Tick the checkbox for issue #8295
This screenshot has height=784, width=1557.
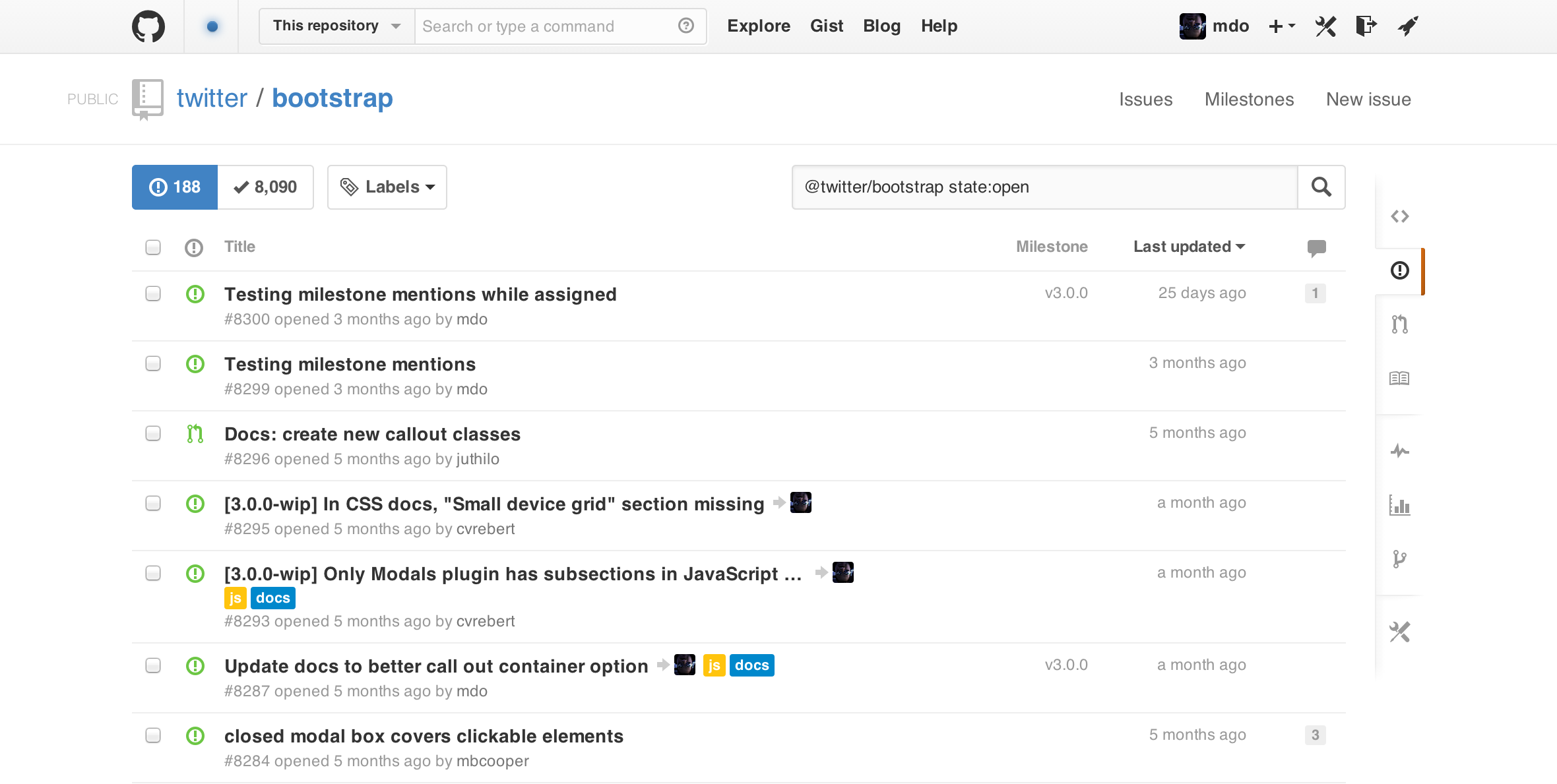click(x=153, y=503)
